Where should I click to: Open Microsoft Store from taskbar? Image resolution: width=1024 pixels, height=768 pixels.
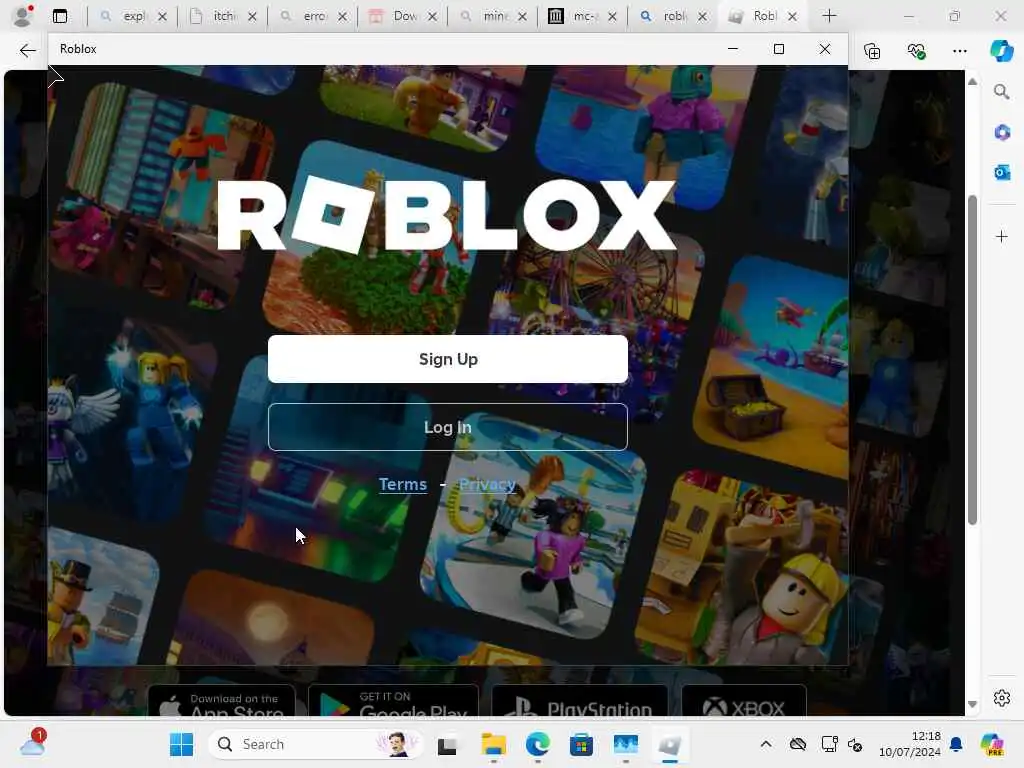[581, 745]
